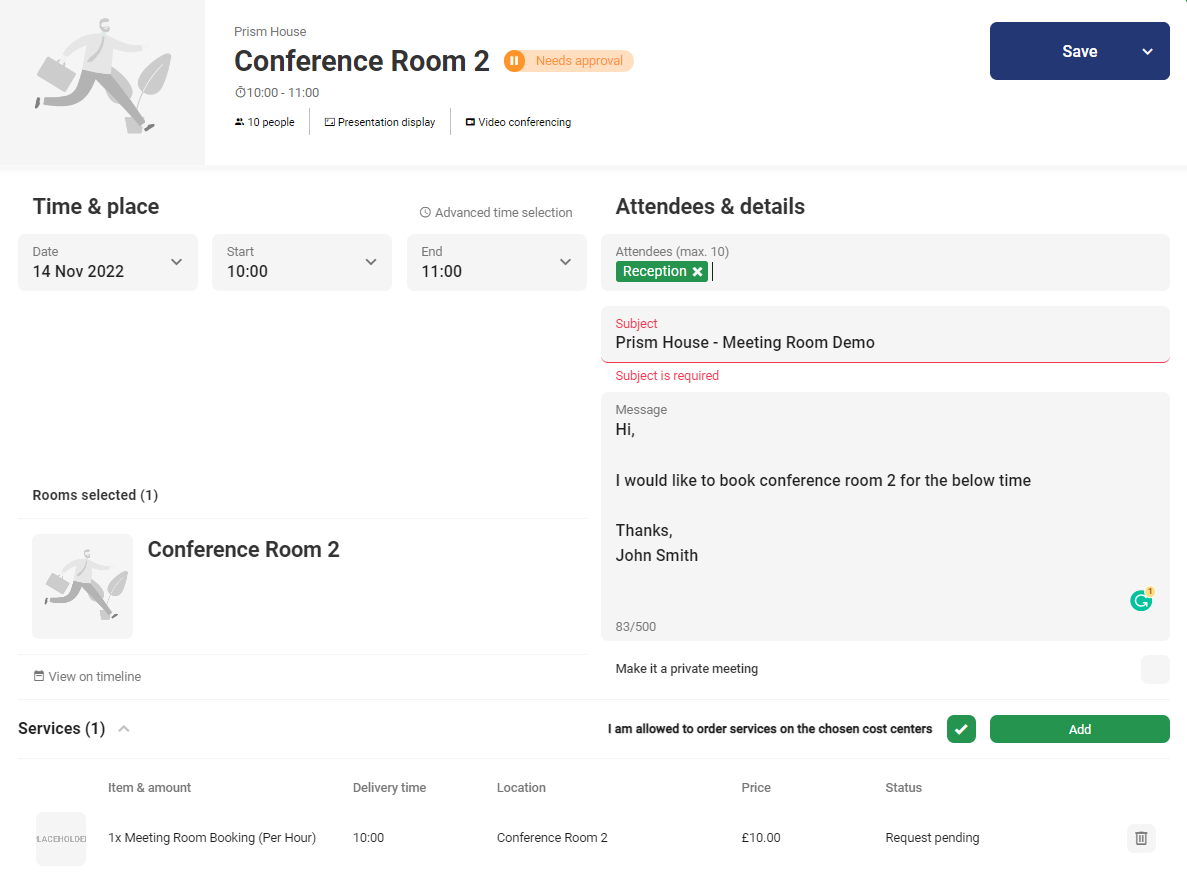Click the 10 people capacity icon
1187x877 pixels.
point(239,123)
